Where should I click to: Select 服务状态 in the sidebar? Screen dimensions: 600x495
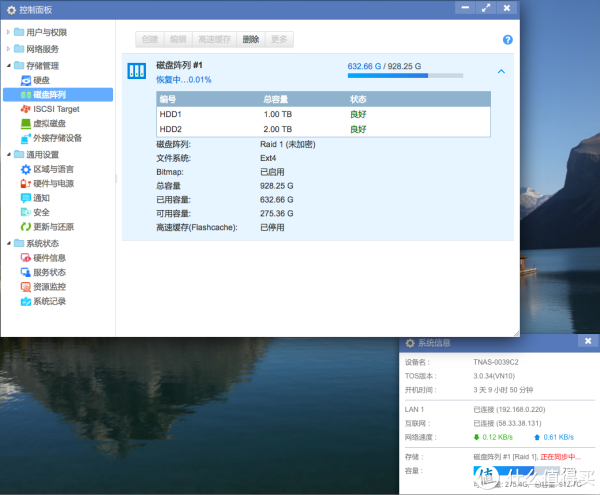tap(49, 272)
